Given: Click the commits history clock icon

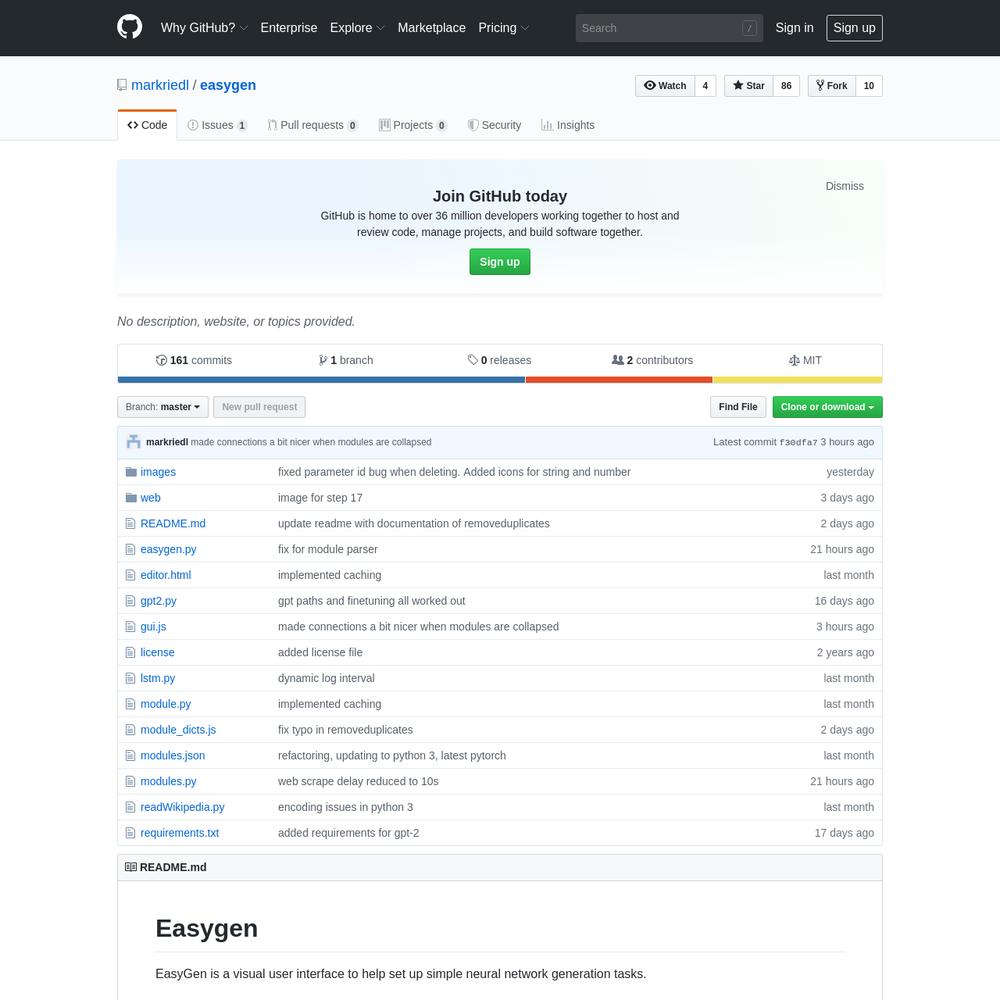Looking at the screenshot, I should pos(161,360).
